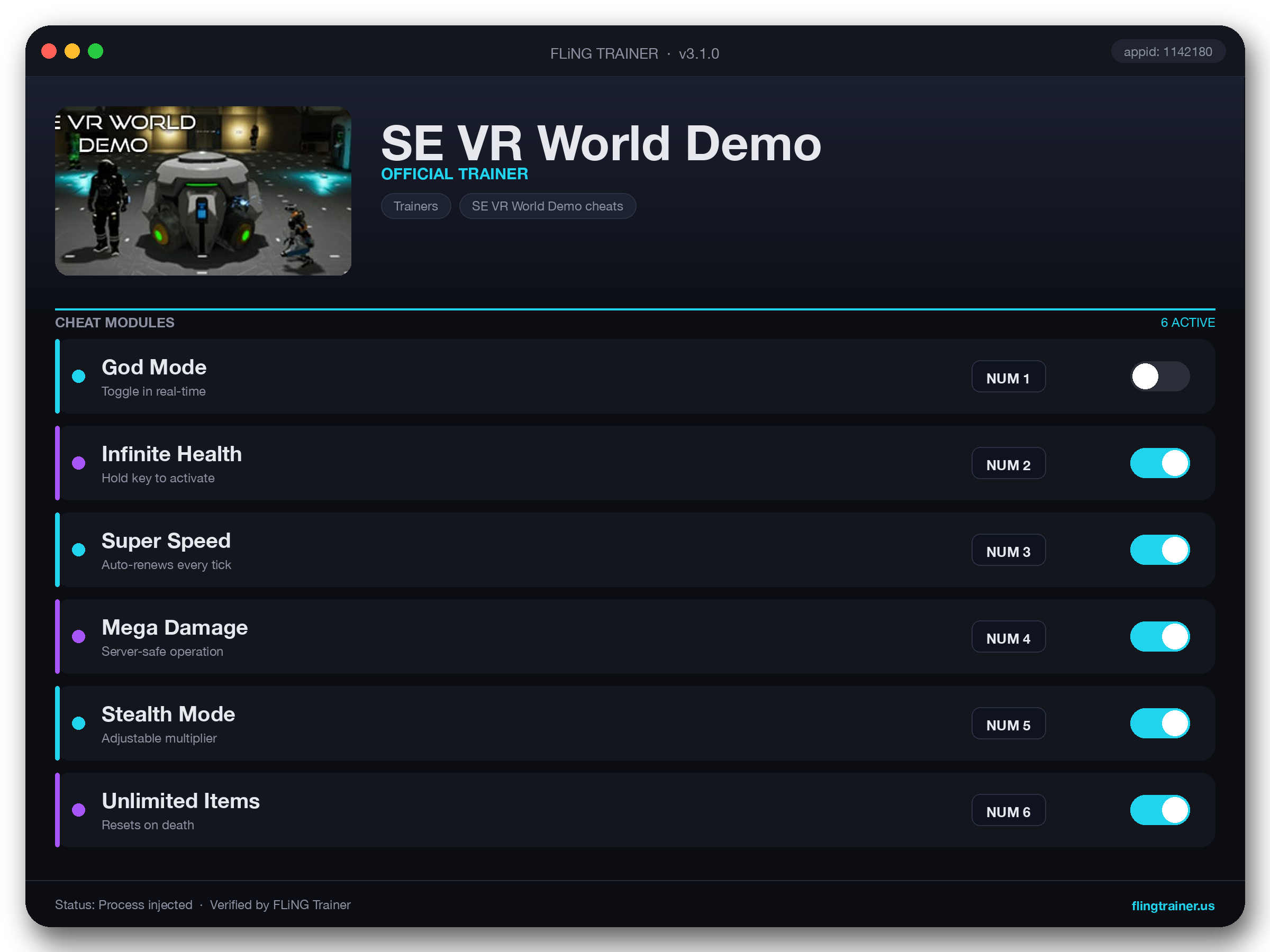The image size is (1270, 952).
Task: Rebind the NUM 5 hotkey
Action: coord(1008,724)
